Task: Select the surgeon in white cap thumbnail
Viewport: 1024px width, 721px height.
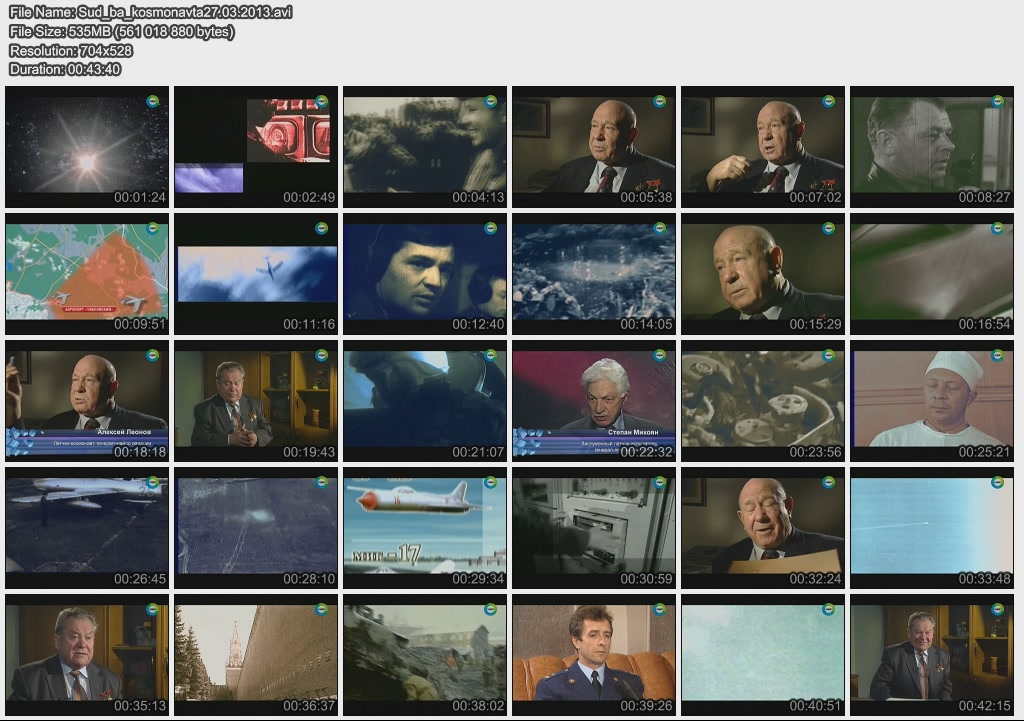Action: [x=932, y=401]
